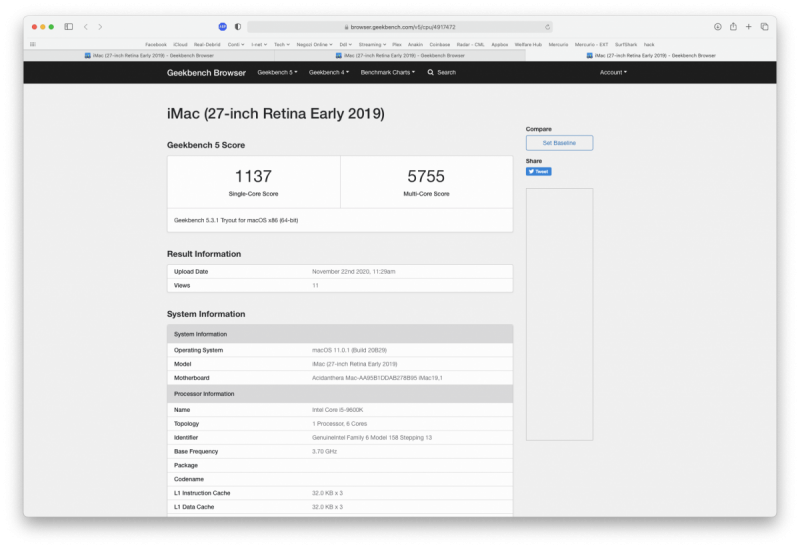Open the SurfShark bookmark
This screenshot has width=800, height=548.
(626, 44)
